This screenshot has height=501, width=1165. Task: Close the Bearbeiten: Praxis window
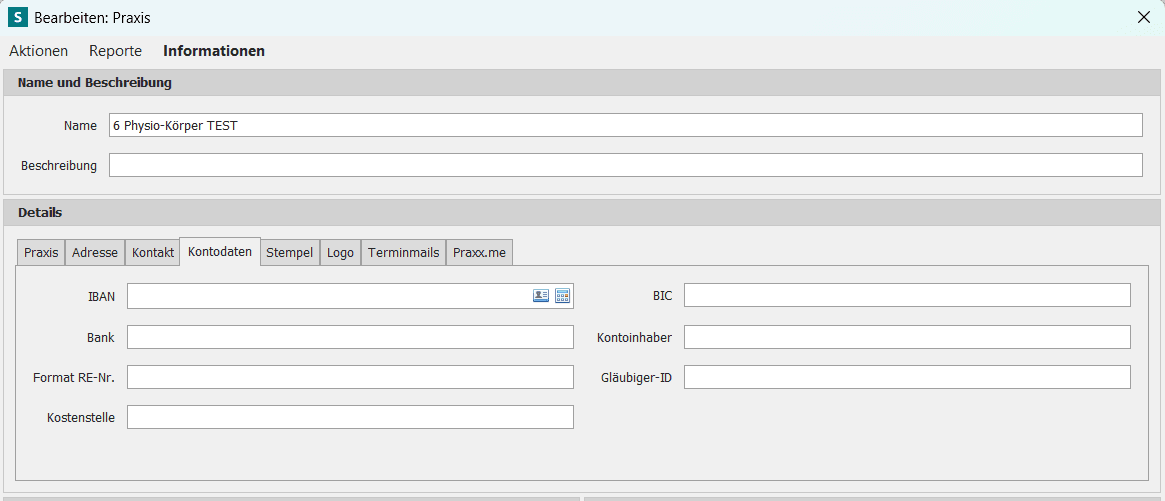click(1143, 18)
